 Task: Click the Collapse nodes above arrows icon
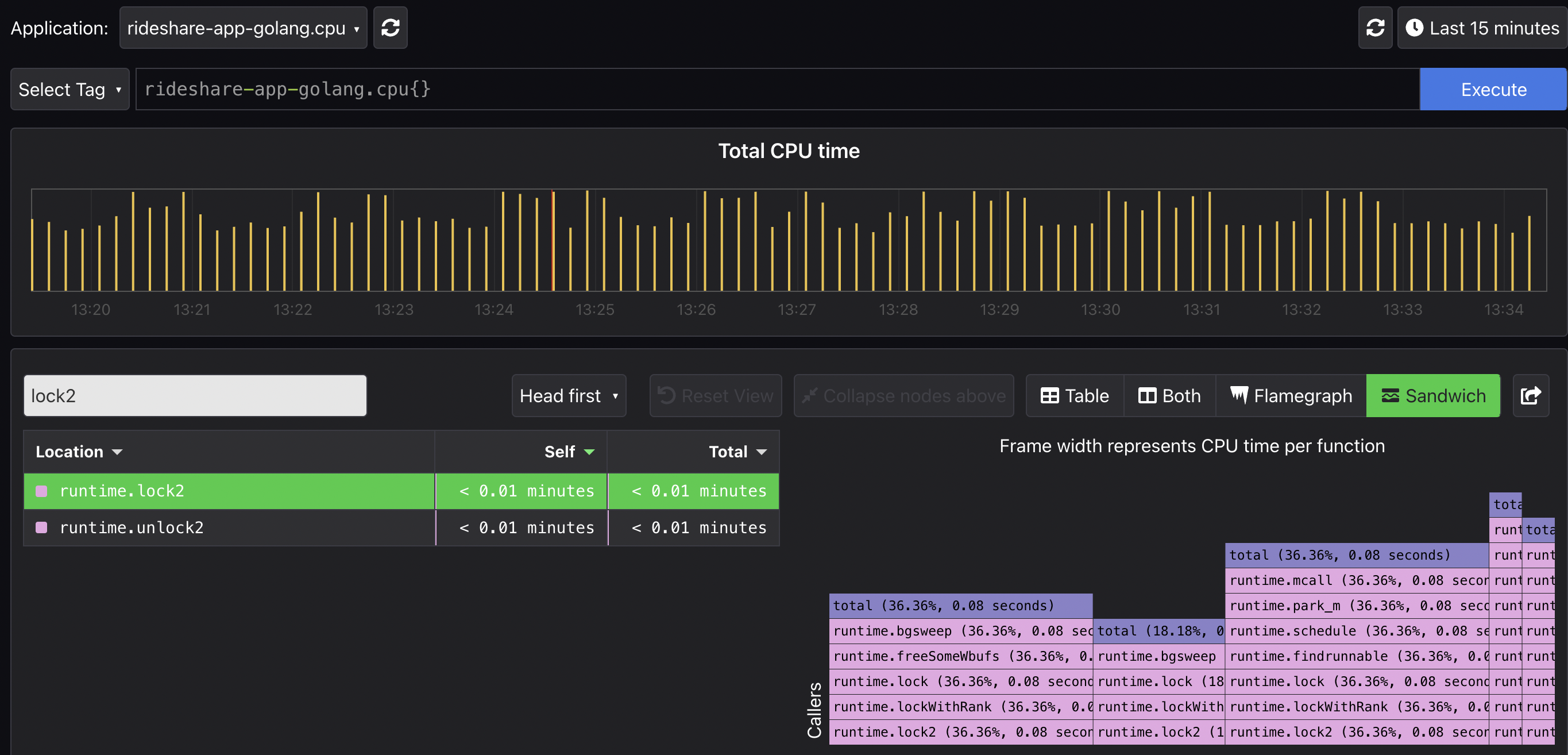[x=810, y=395]
